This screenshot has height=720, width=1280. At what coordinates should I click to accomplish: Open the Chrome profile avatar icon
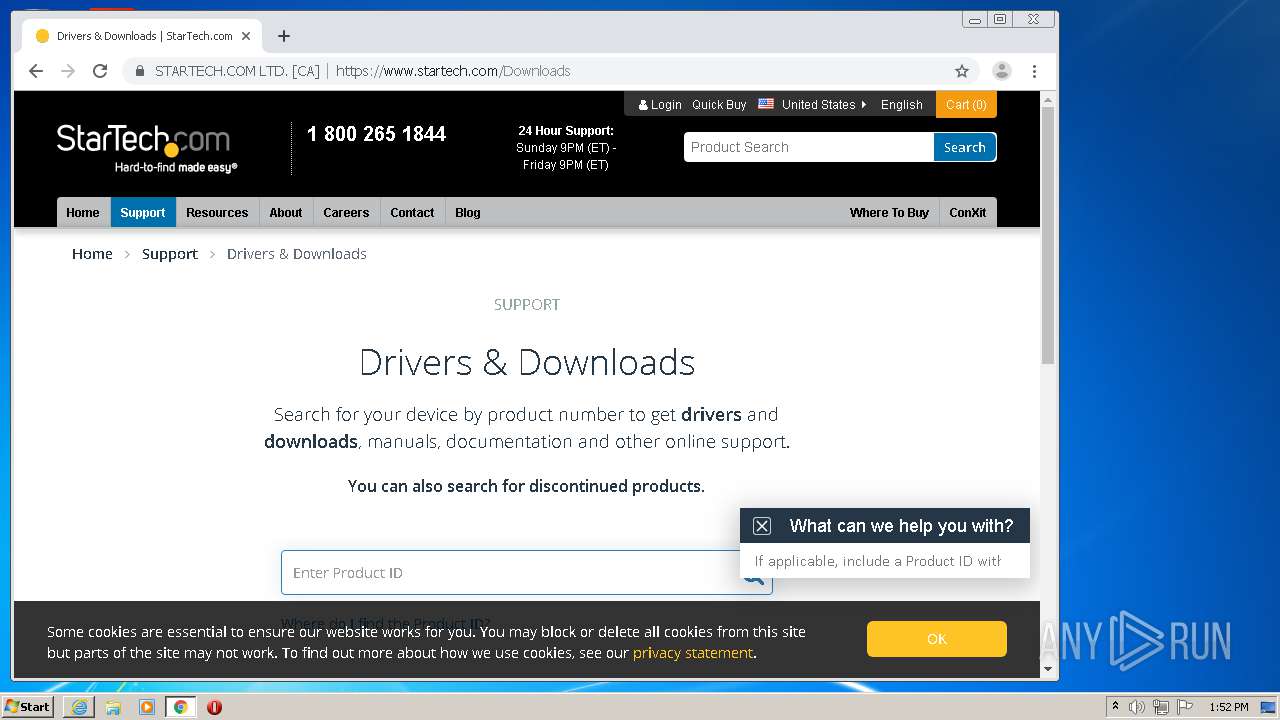1001,71
